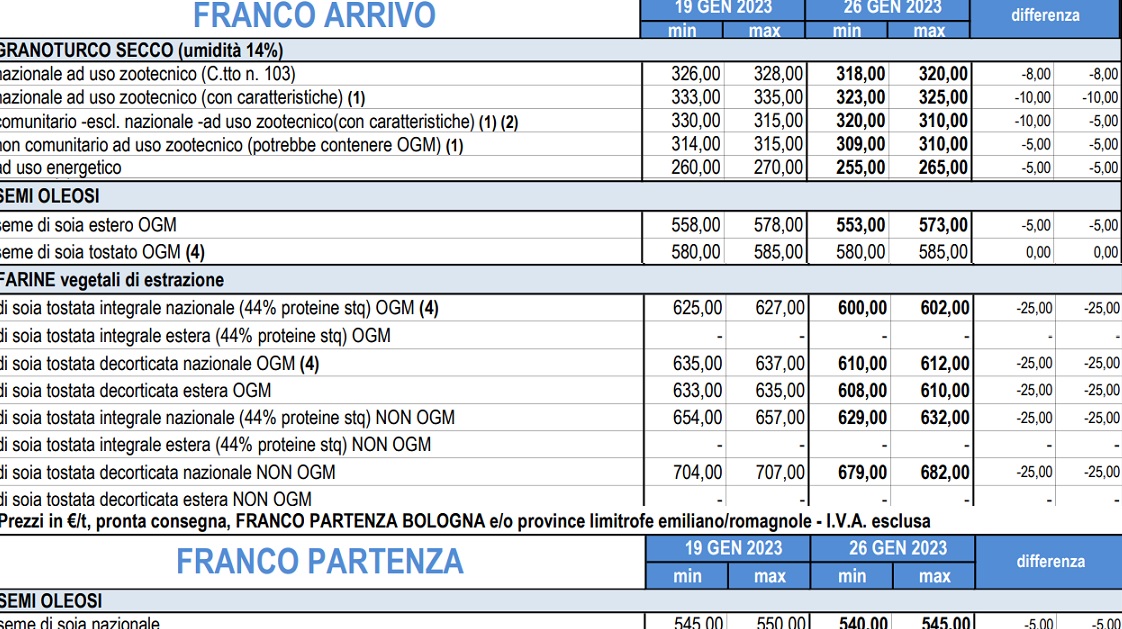Select the "FARINE vegetali di estrazione" section header
1122x629 pixels.
[112, 280]
